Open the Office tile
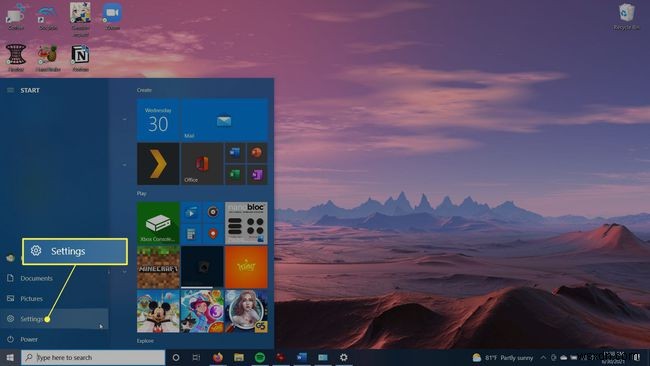The image size is (650, 366). [x=202, y=164]
